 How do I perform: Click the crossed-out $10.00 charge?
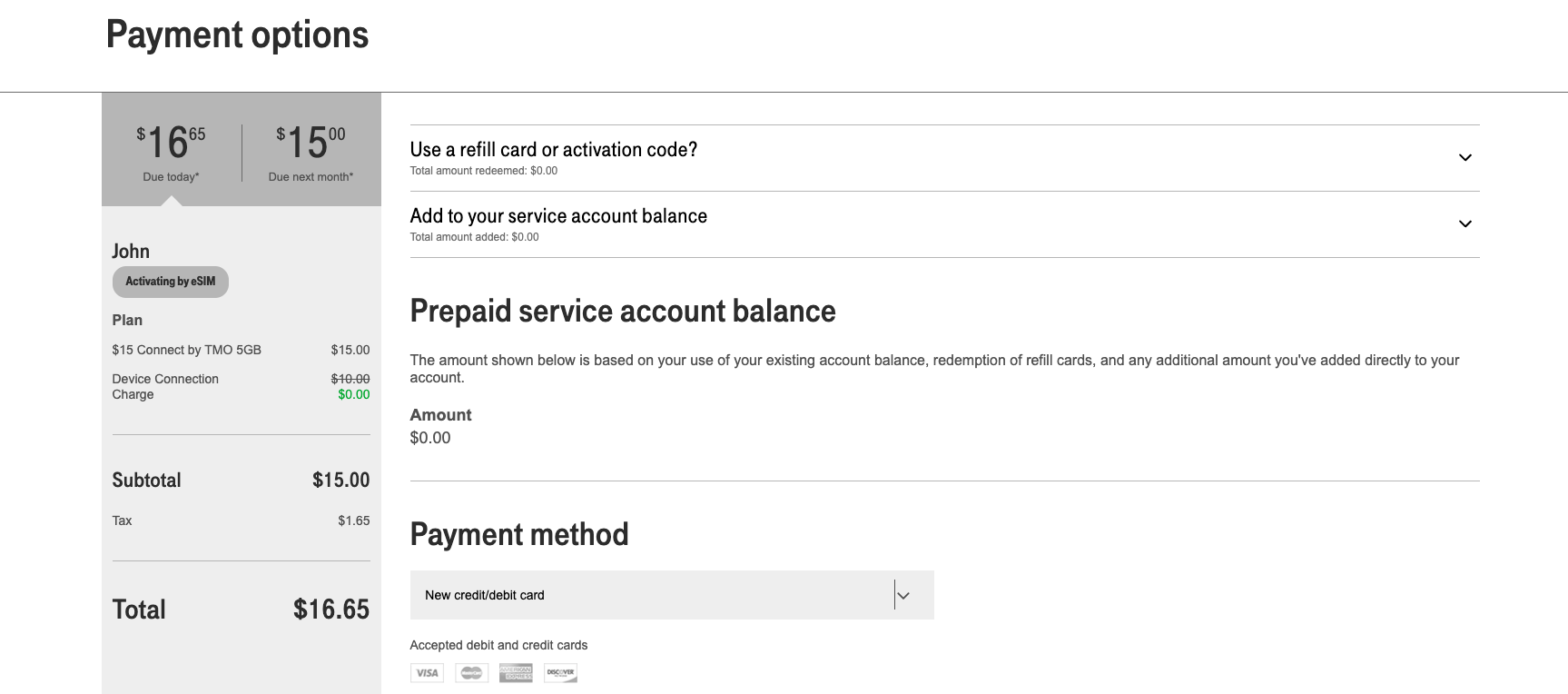coord(350,379)
